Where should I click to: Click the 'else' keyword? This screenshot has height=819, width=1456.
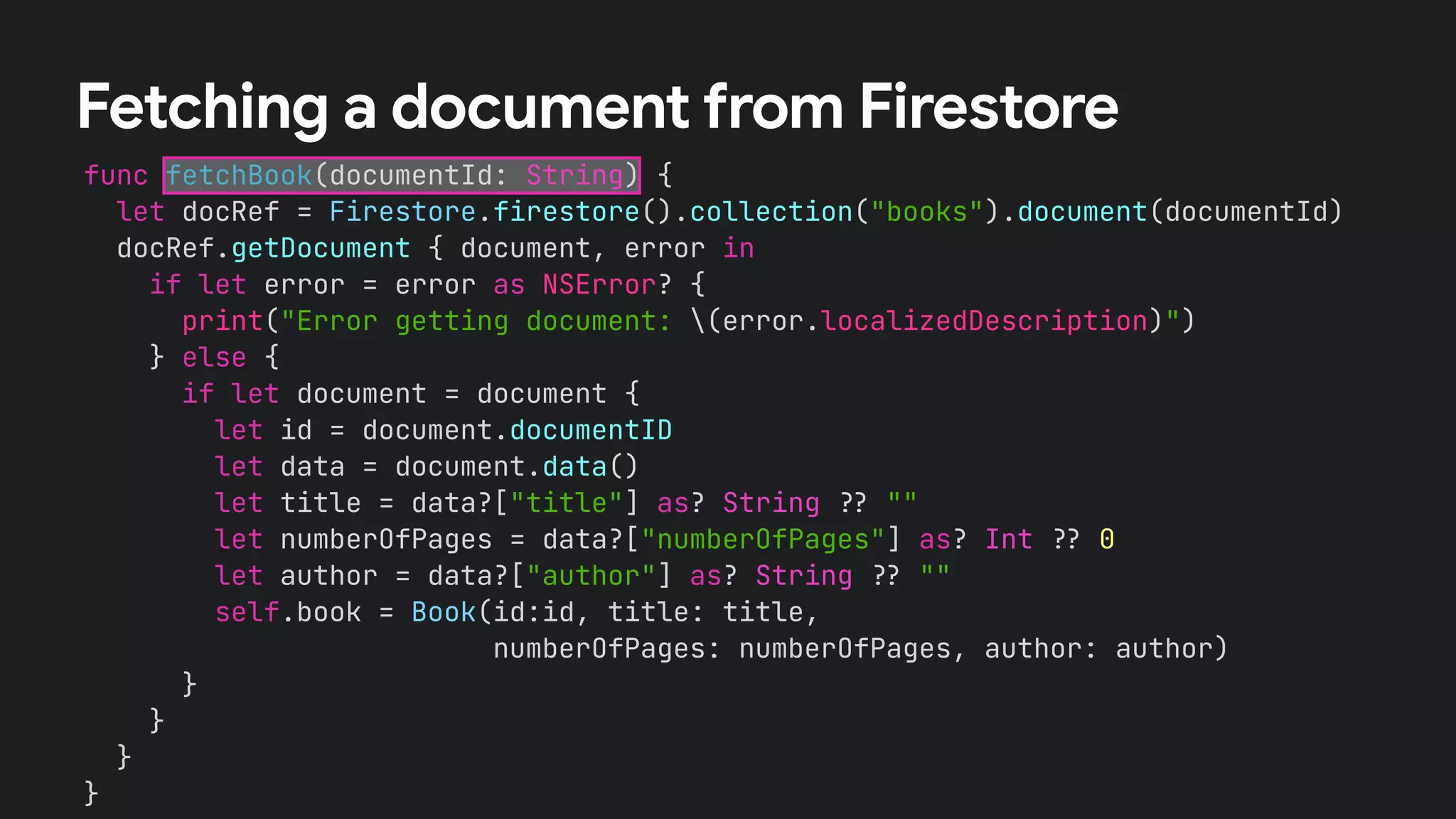214,357
